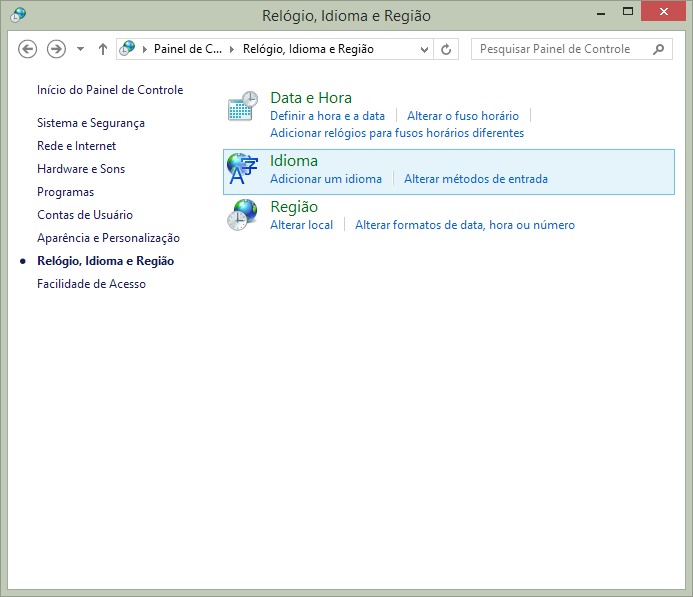Image resolution: width=693 pixels, height=597 pixels.
Task: Open the Data e Hora heading
Action: (311, 98)
